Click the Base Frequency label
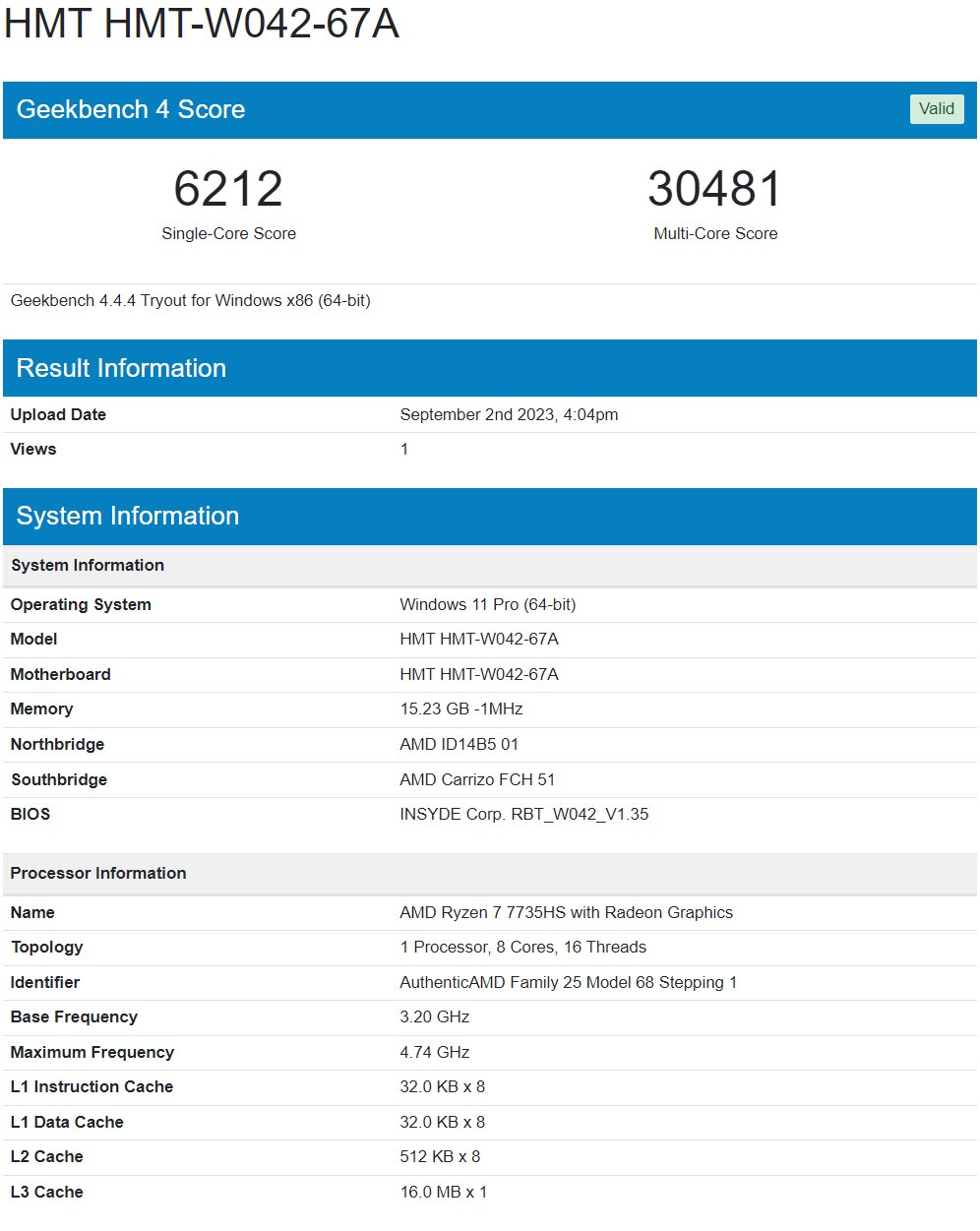This screenshot has width=980, height=1231. (x=74, y=1016)
